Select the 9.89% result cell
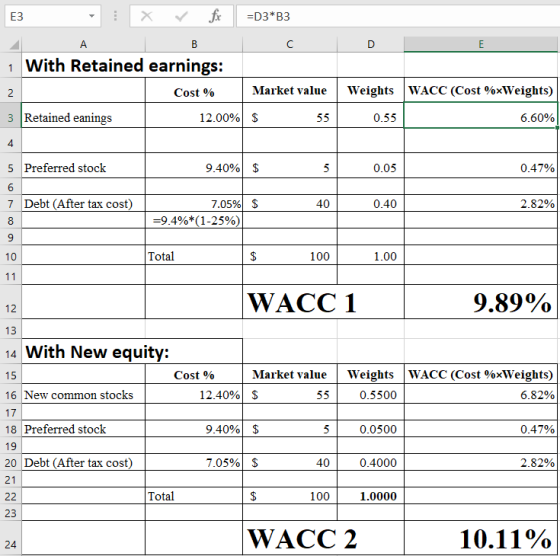Image resolution: width=560 pixels, height=556 pixels. pos(481,302)
